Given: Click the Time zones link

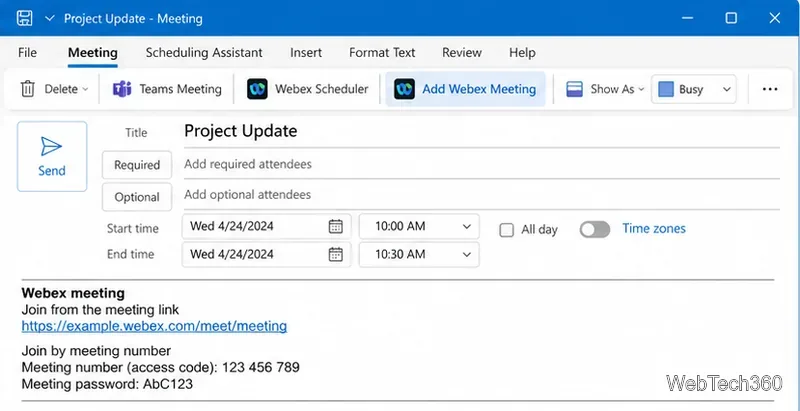Looking at the screenshot, I should click(x=654, y=228).
